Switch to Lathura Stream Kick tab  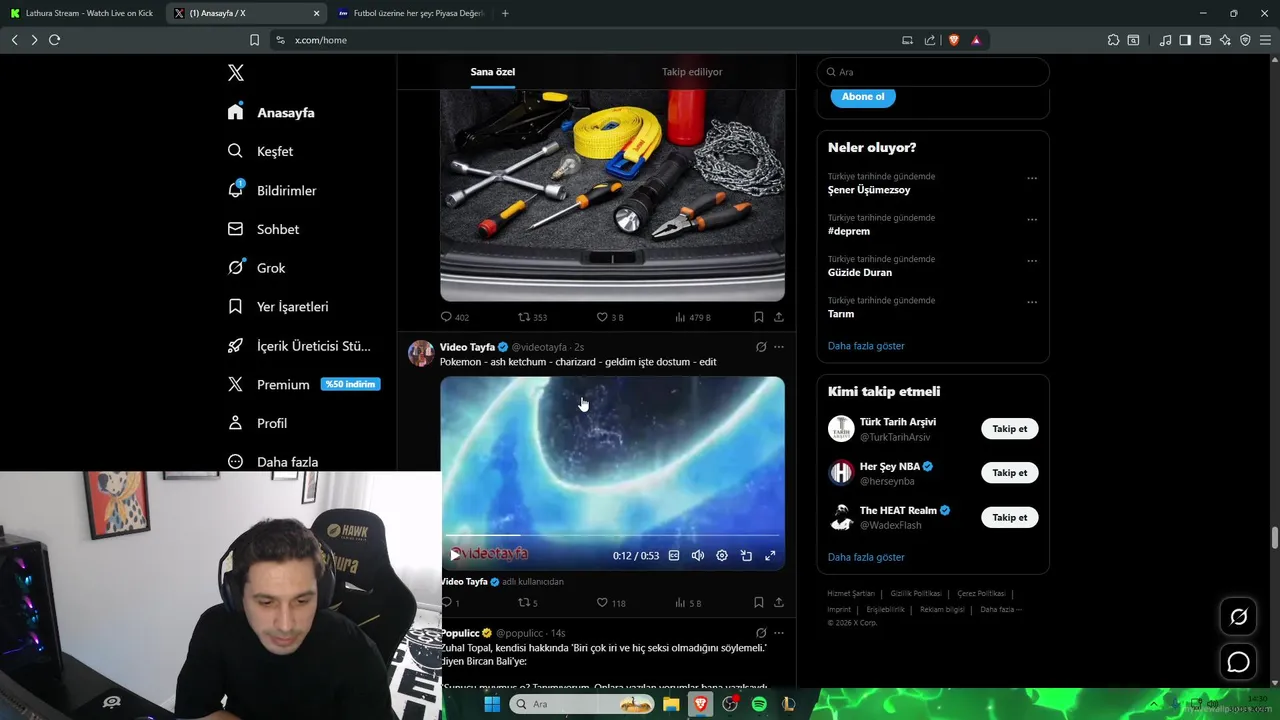coord(82,13)
